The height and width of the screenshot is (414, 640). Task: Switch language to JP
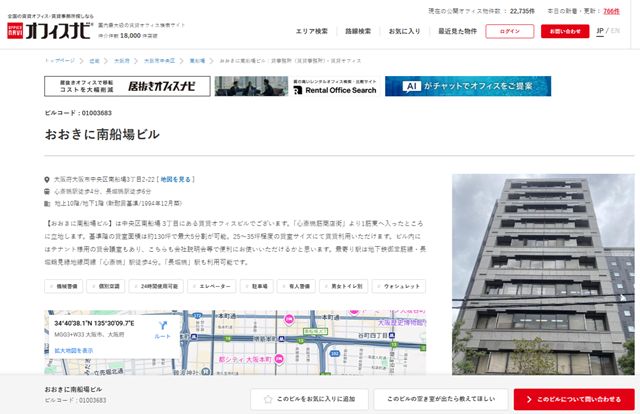pos(599,31)
